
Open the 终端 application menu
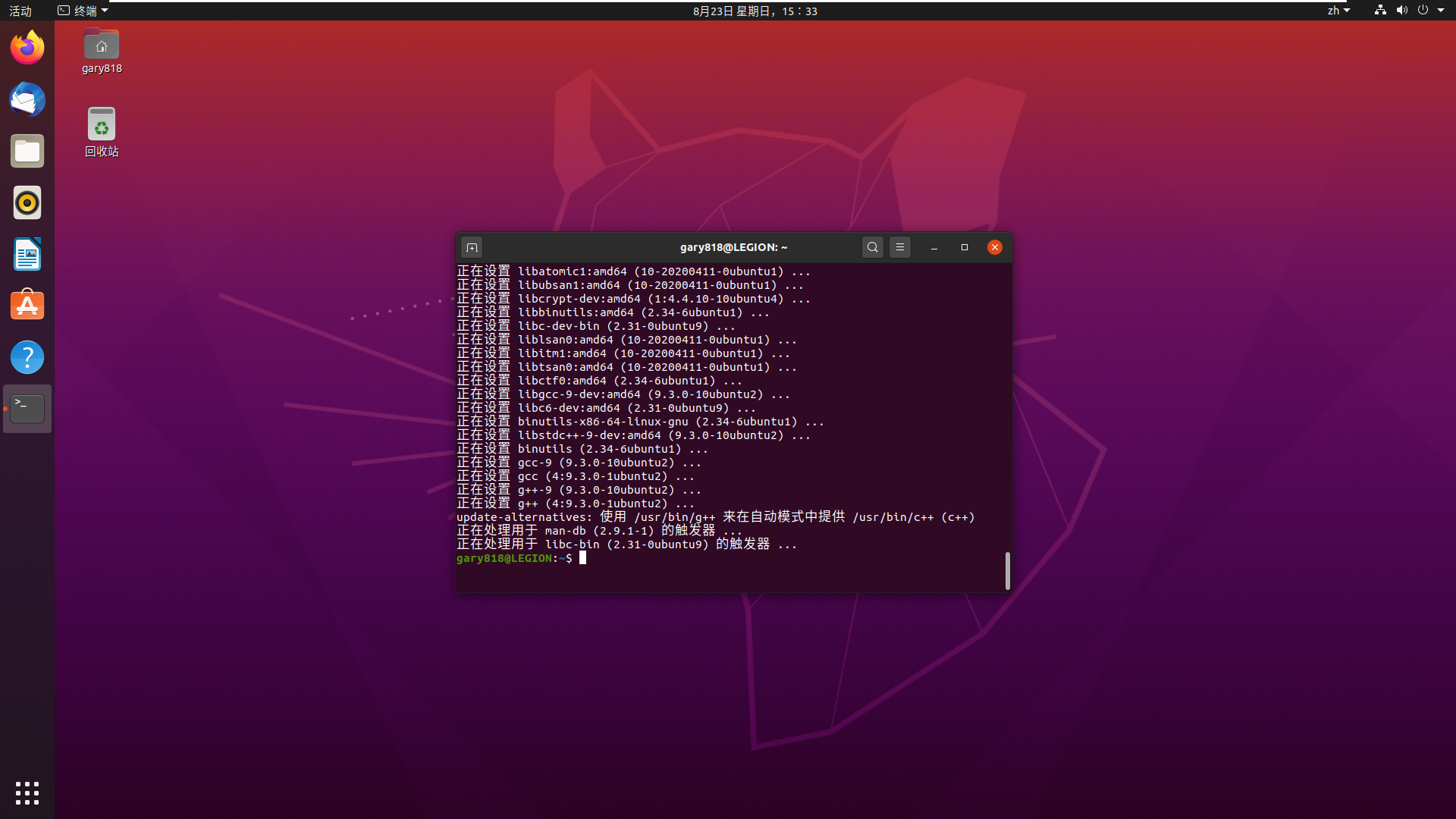[x=83, y=11]
